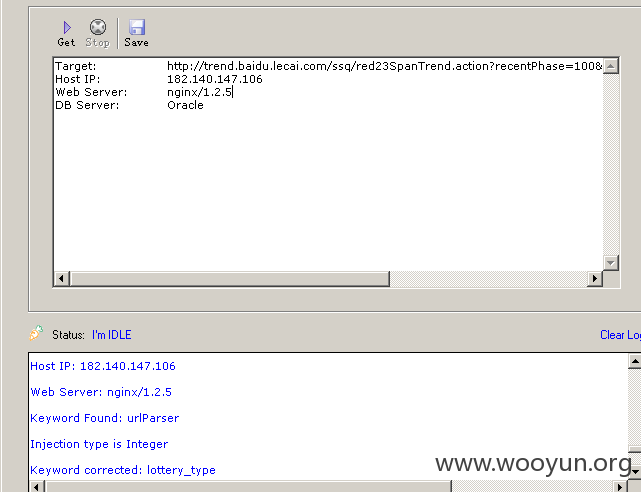Click the 'Target:' label in info box
This screenshot has width=641, height=492.
76,66
